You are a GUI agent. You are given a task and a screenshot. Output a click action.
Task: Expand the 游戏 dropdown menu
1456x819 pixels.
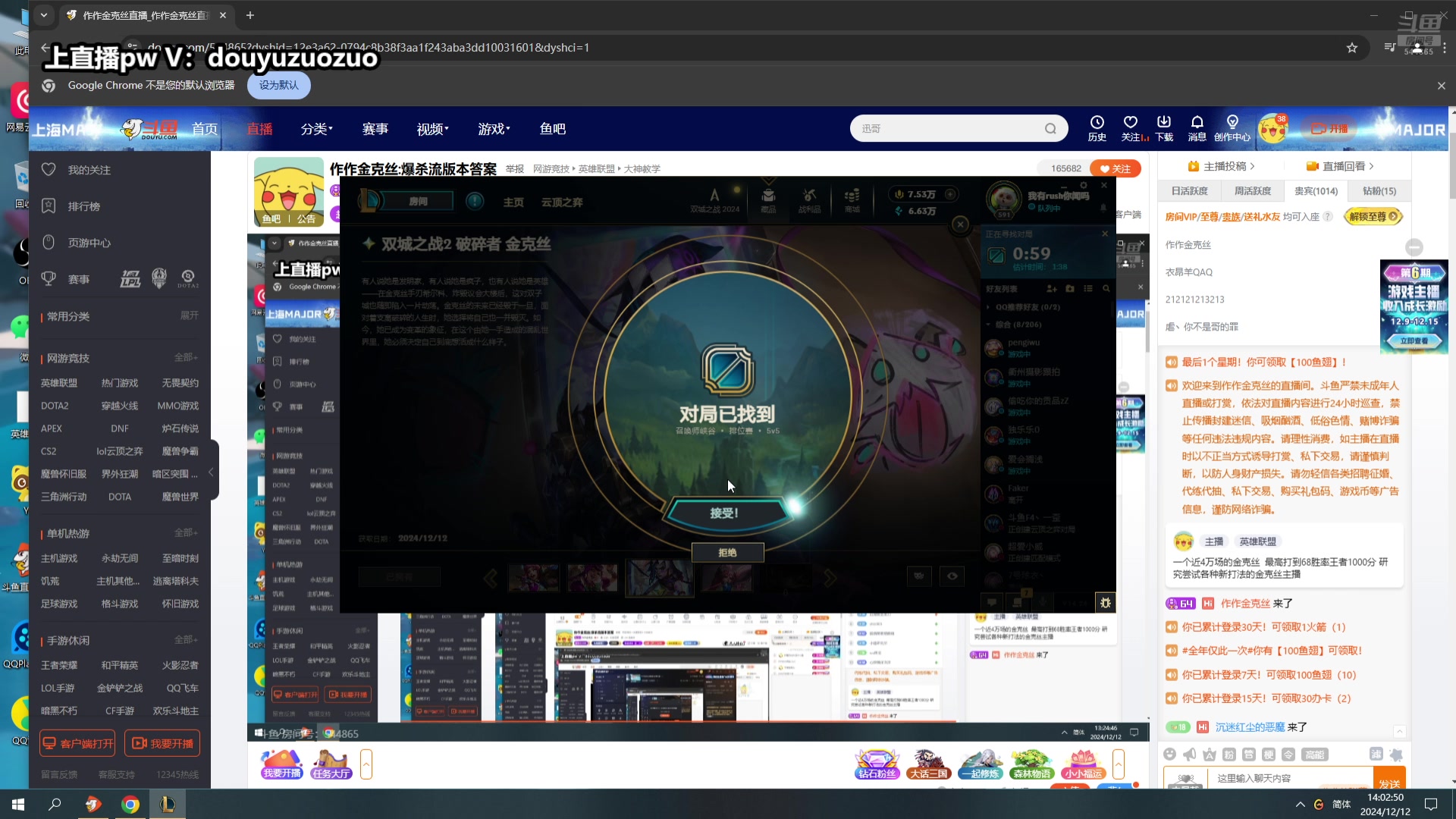(x=494, y=129)
